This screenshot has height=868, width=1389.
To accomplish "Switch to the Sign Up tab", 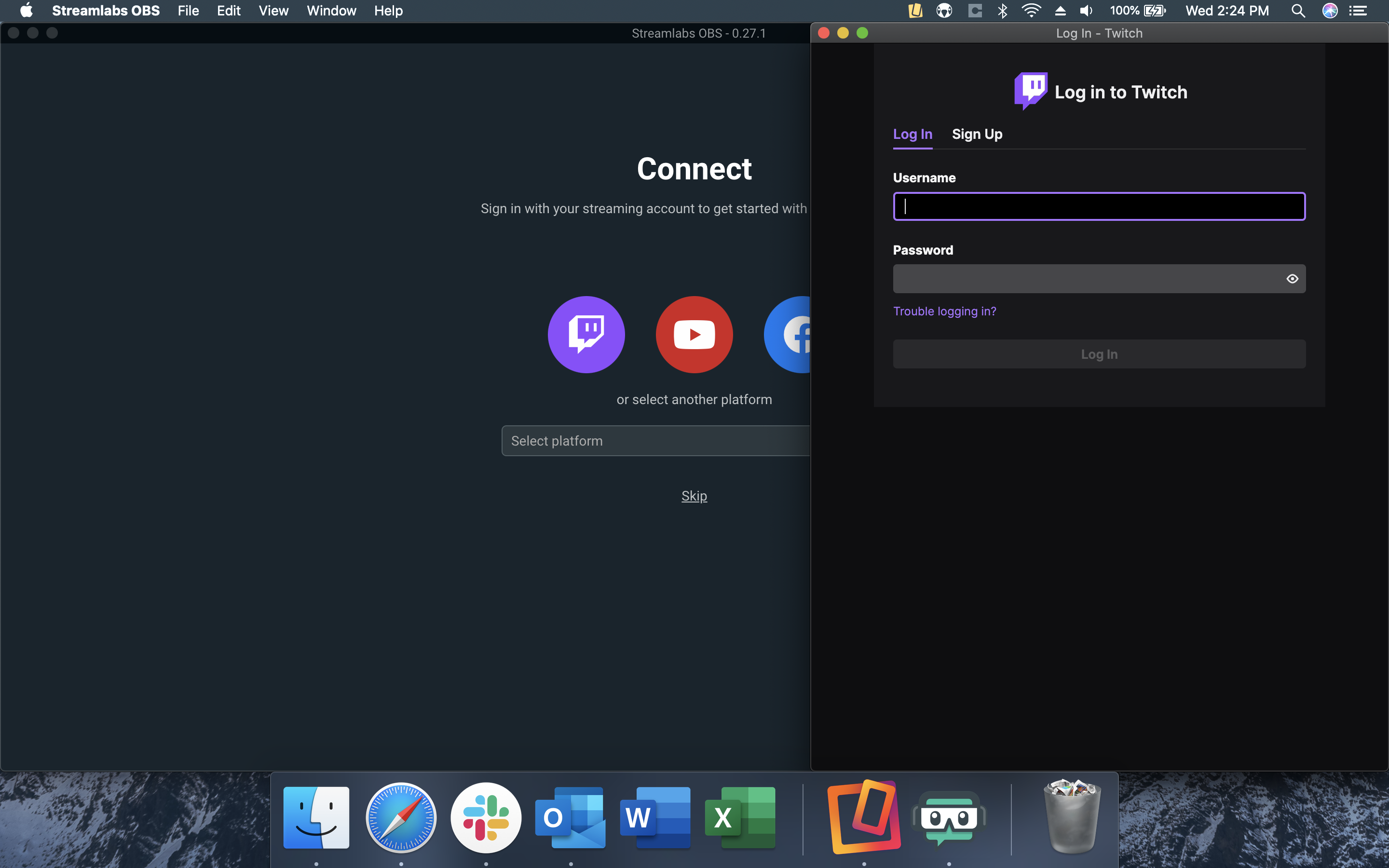I will tap(977, 135).
